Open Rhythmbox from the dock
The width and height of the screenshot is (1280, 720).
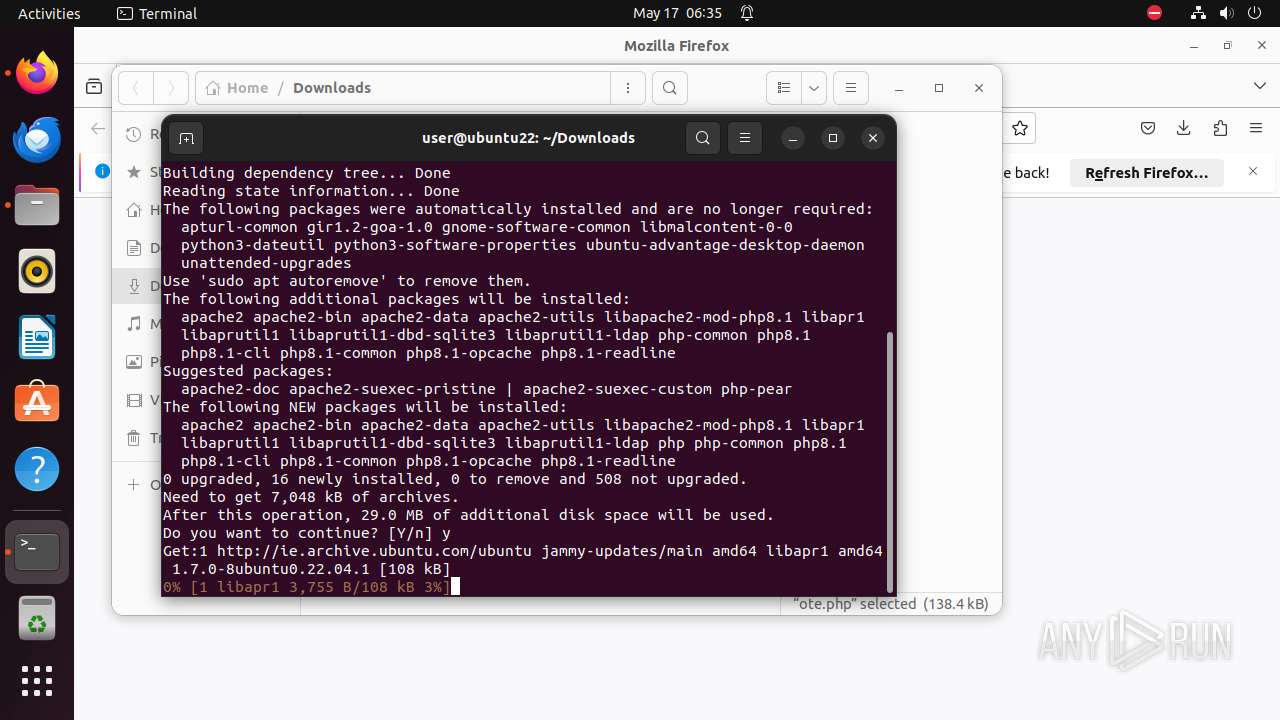[37, 271]
